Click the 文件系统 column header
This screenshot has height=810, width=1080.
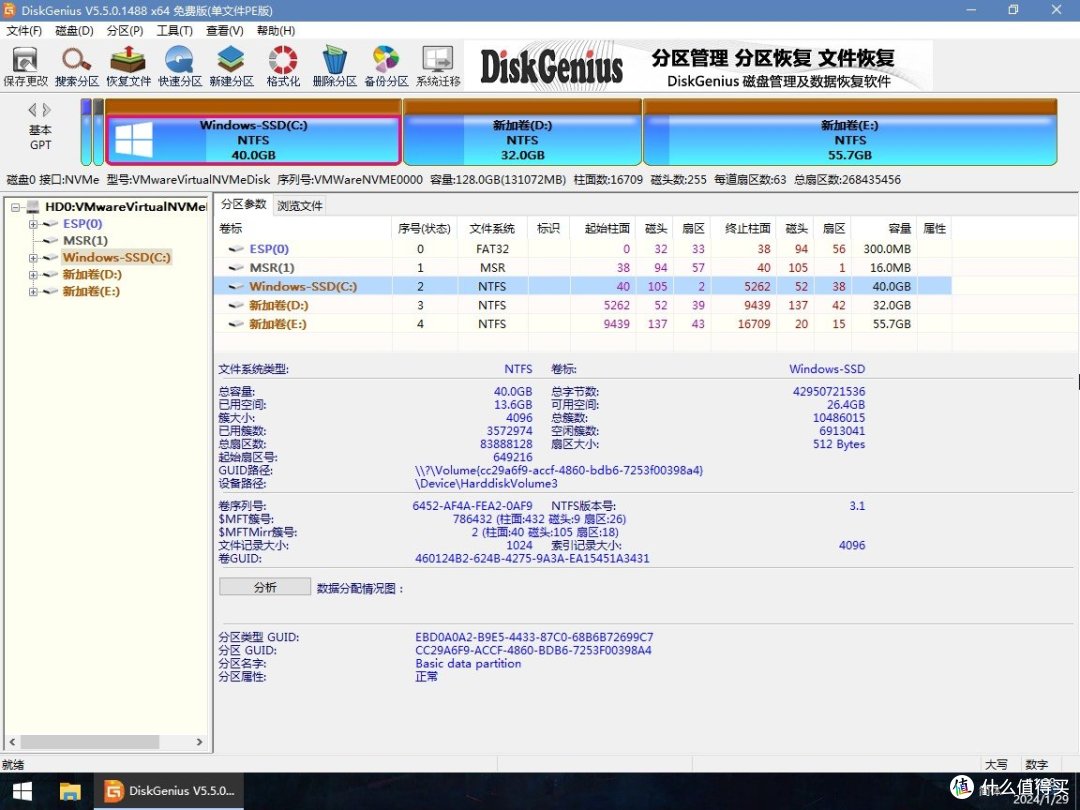[492, 228]
